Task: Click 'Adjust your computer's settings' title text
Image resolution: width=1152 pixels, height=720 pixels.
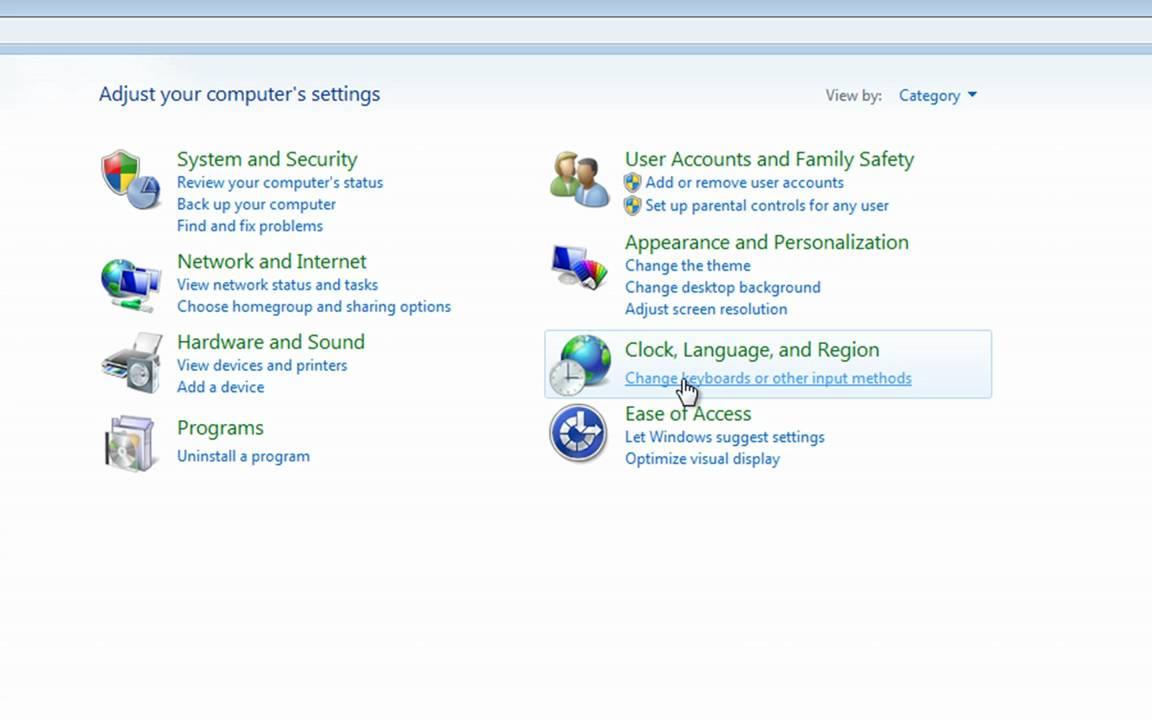Action: [x=240, y=94]
